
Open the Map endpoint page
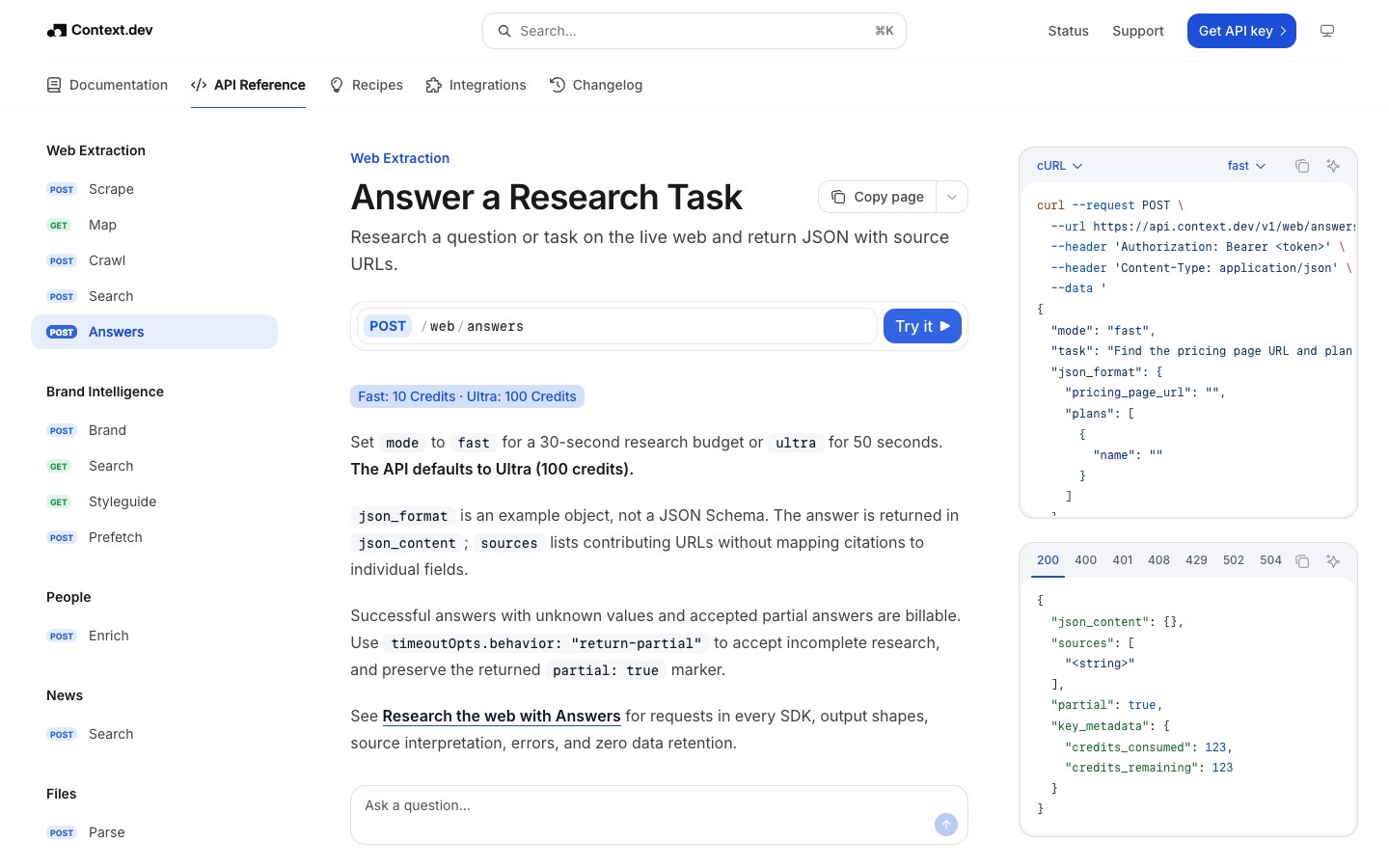coord(154,225)
